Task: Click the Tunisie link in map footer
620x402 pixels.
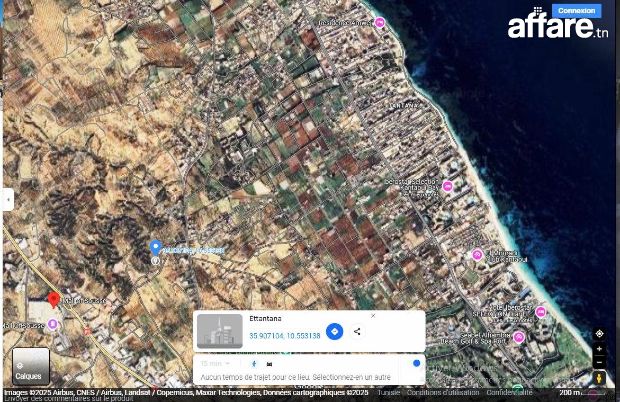Action: (389, 393)
